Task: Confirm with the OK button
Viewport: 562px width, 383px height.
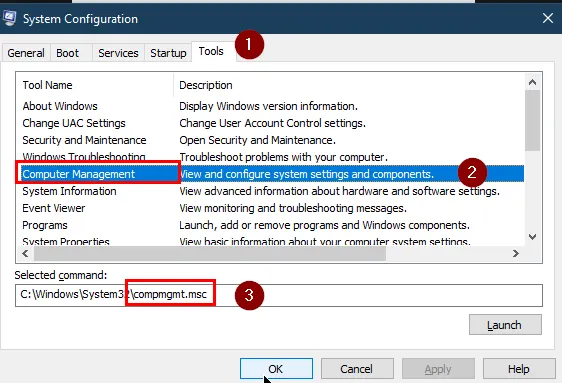Action: 276,369
